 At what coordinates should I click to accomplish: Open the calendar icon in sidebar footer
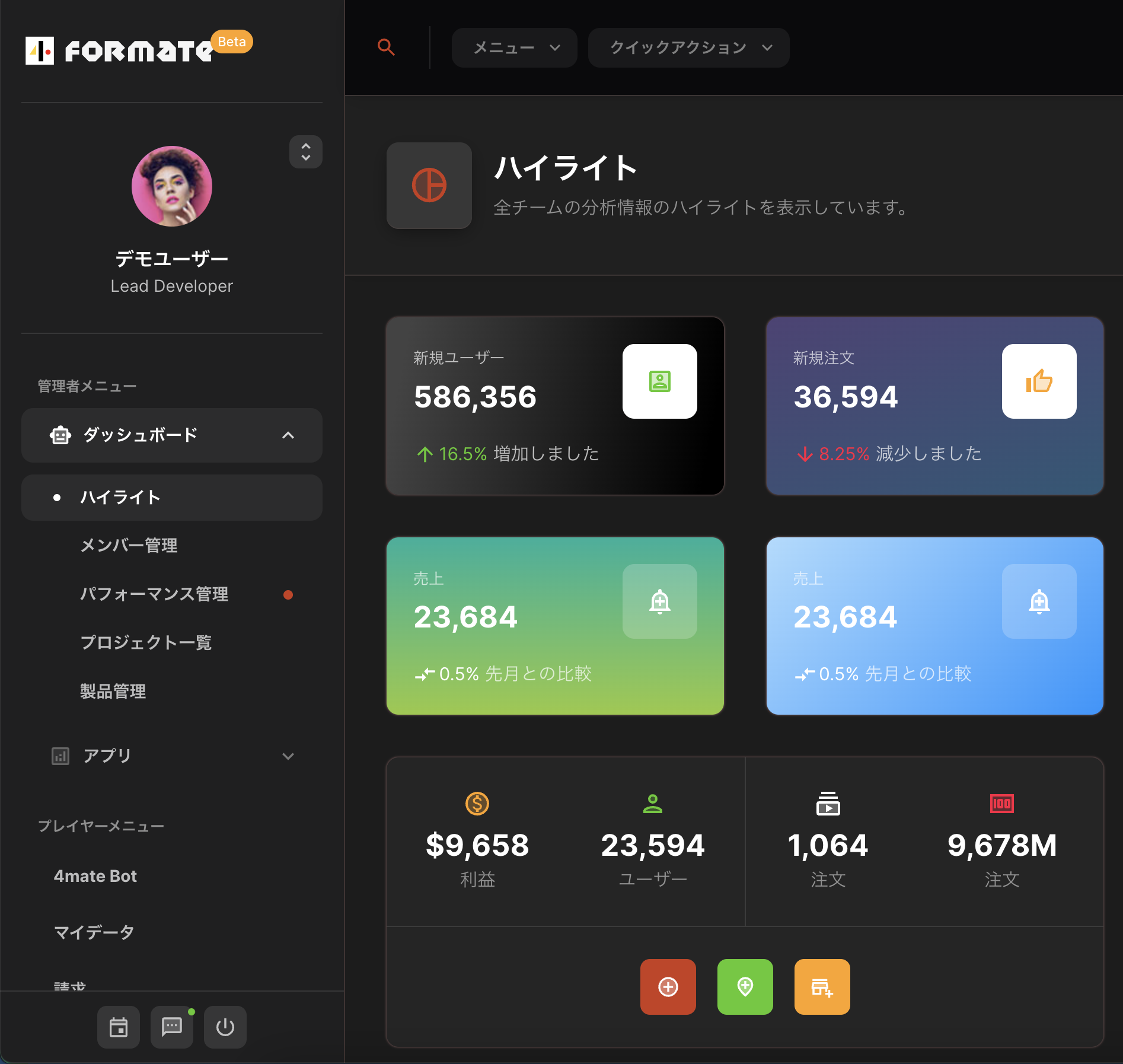tap(119, 1027)
